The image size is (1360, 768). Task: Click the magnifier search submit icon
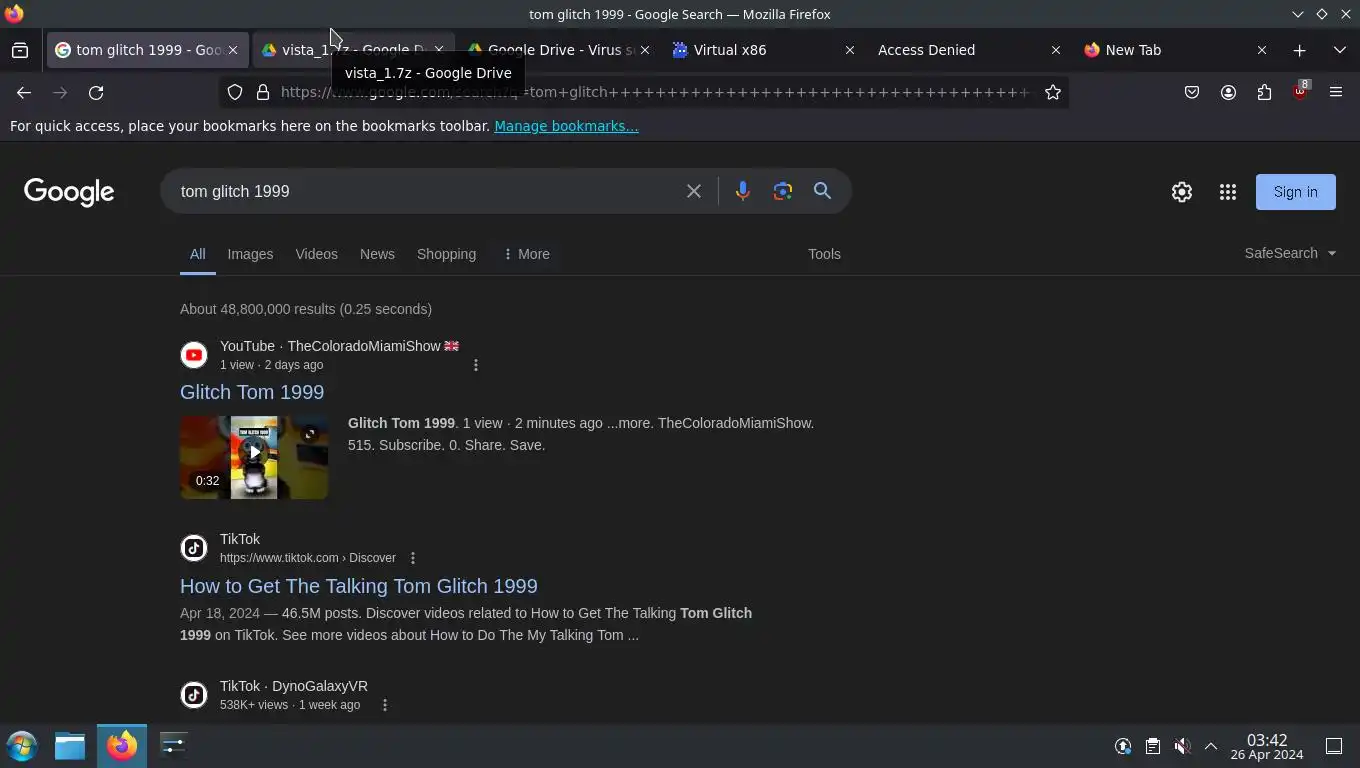point(822,191)
